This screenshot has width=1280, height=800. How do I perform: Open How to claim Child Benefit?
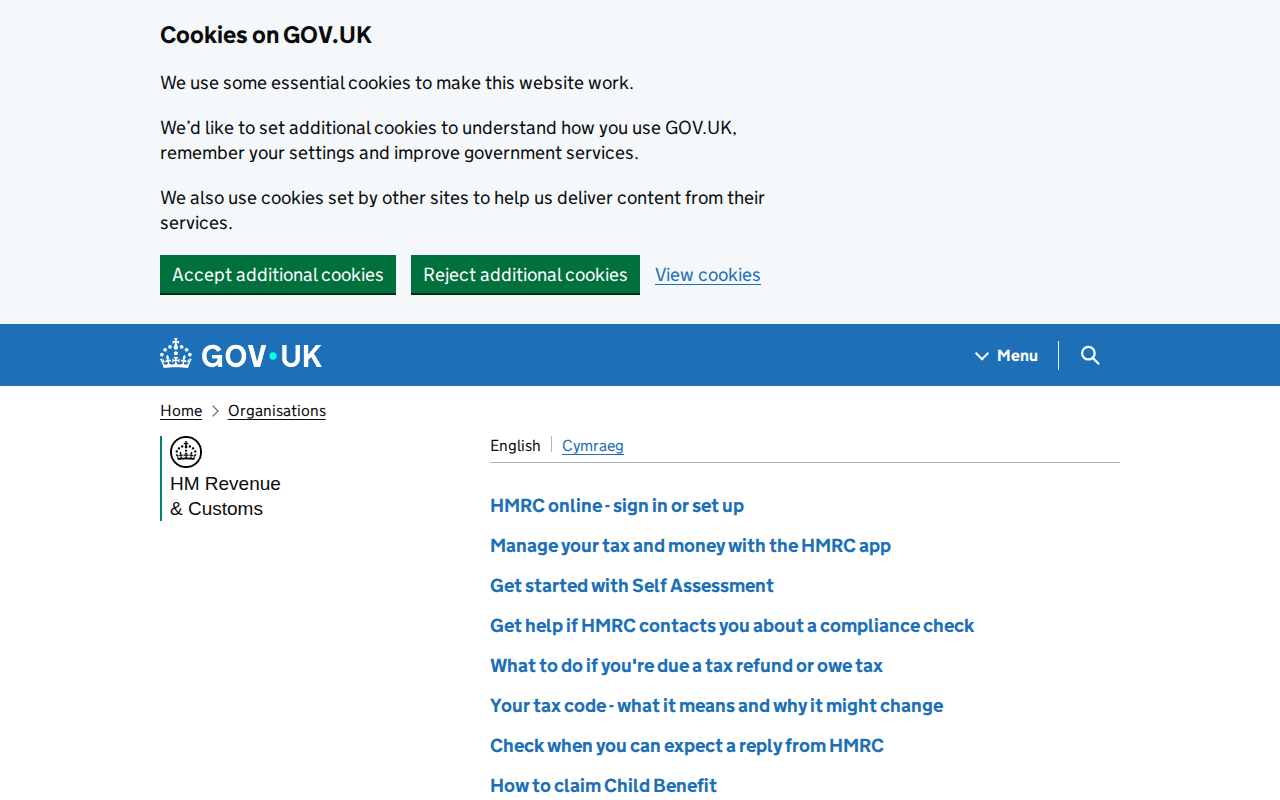pos(603,785)
